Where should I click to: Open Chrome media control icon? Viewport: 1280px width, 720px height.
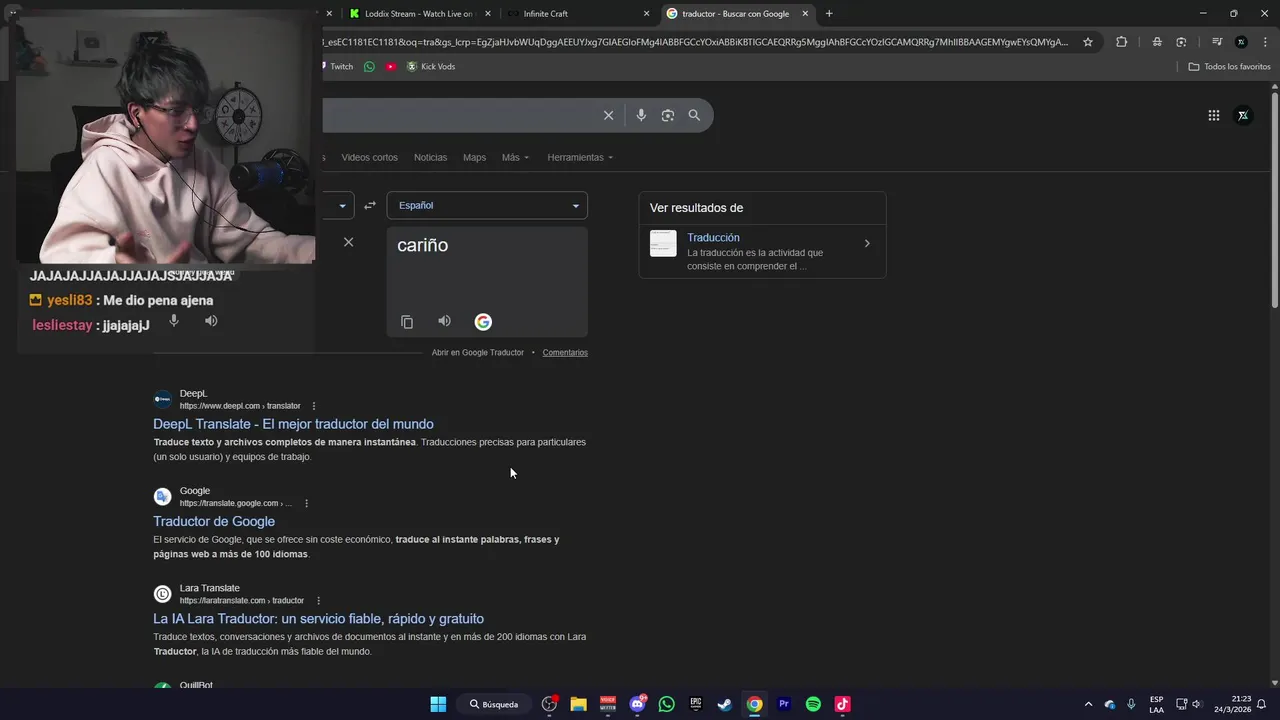tap(1216, 42)
